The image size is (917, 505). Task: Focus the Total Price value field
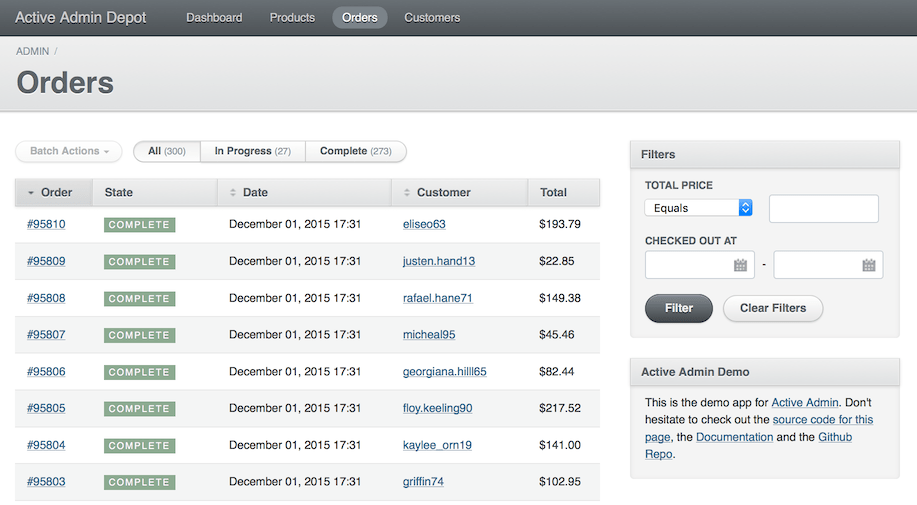point(823,209)
